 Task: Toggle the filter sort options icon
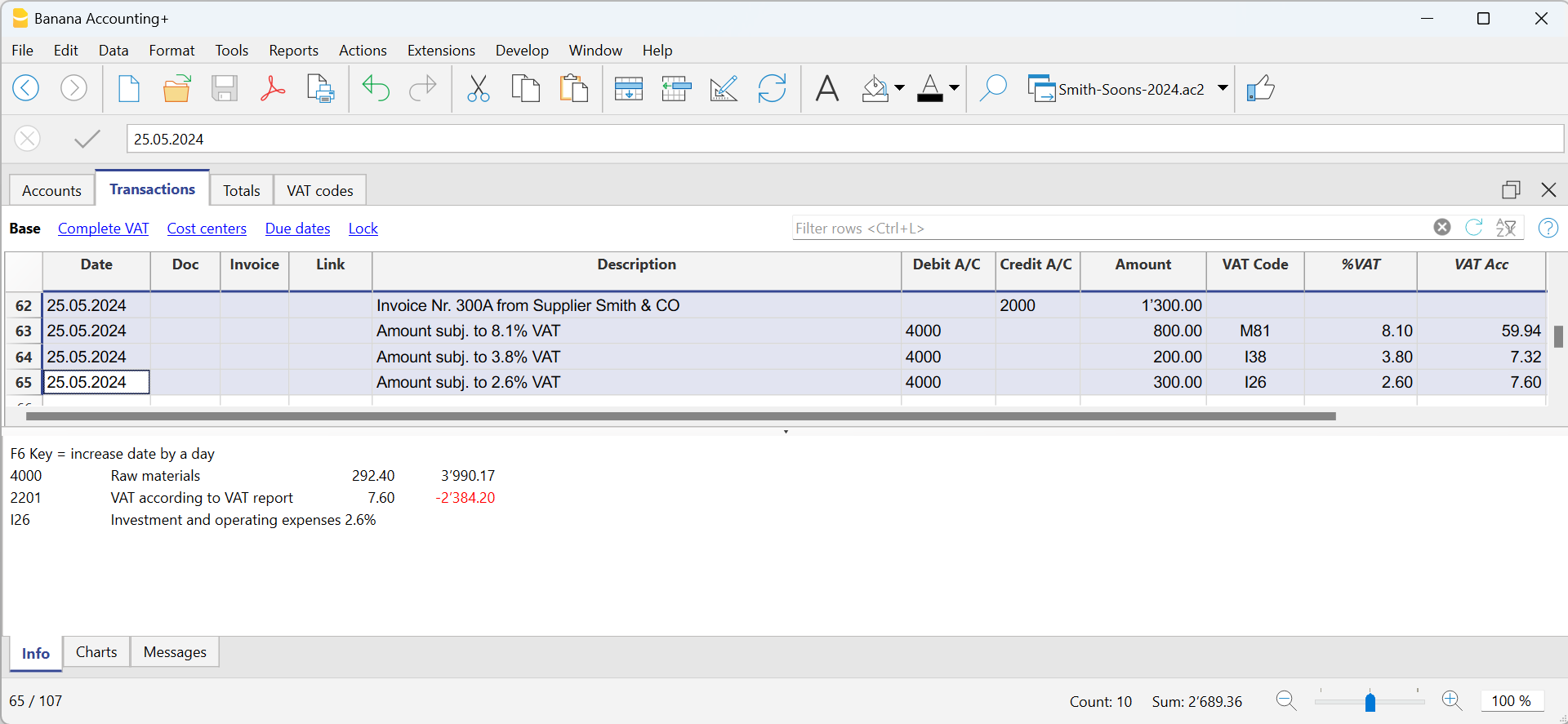coord(1506,228)
